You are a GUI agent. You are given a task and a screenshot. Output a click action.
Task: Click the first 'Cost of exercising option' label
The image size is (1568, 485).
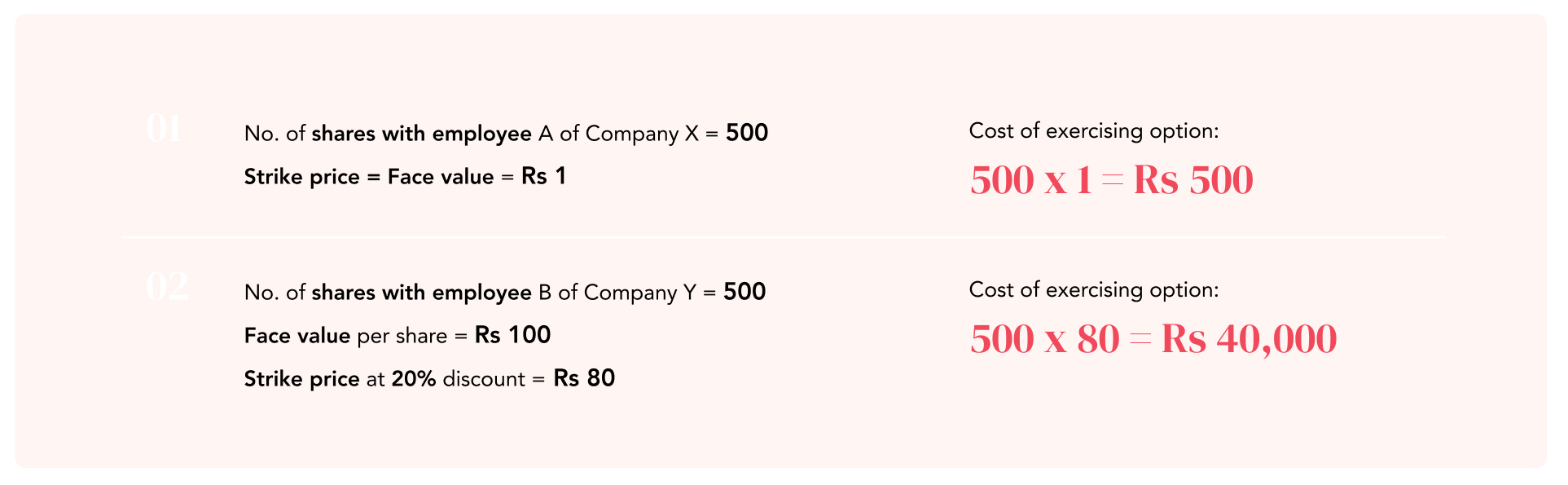(x=1094, y=131)
